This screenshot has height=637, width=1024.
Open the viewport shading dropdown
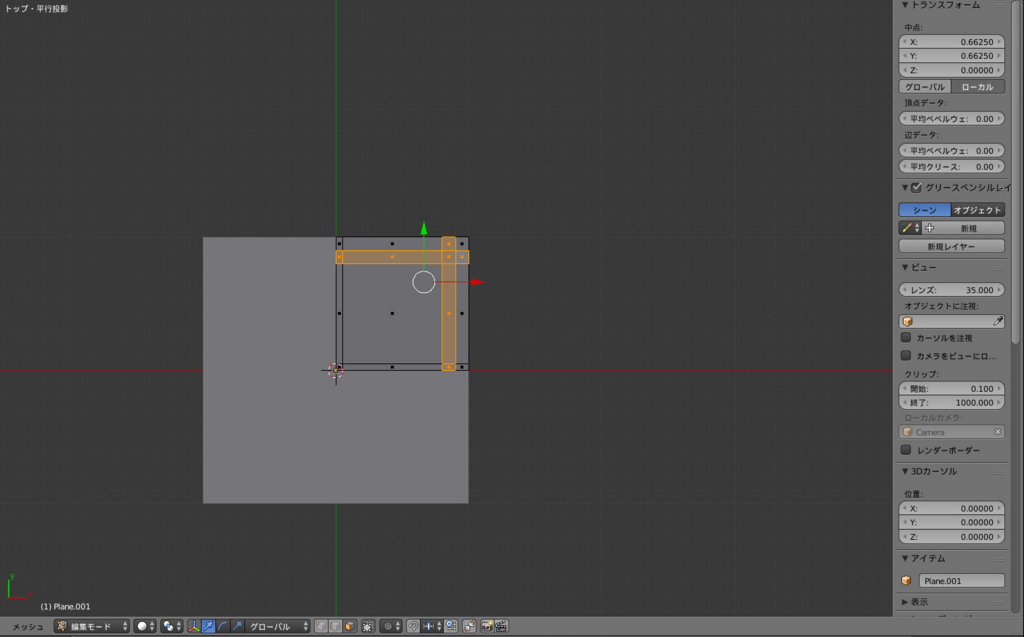click(145, 627)
